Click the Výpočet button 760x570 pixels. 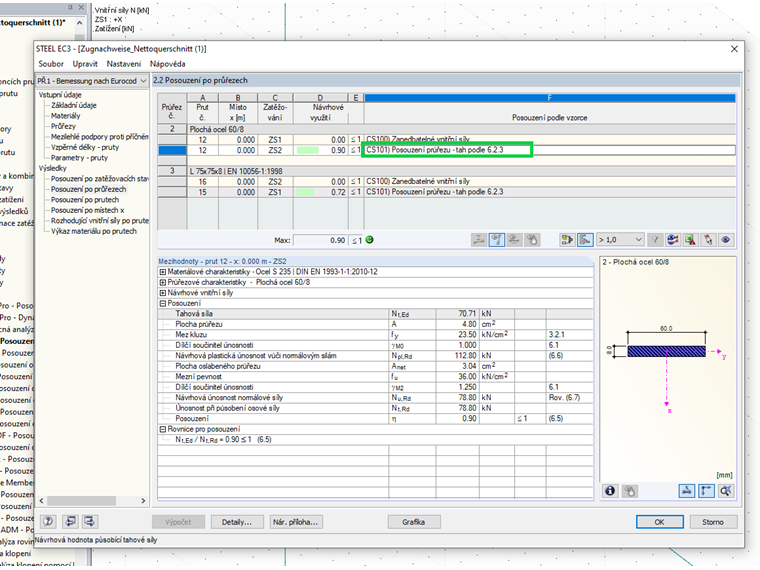[178, 522]
